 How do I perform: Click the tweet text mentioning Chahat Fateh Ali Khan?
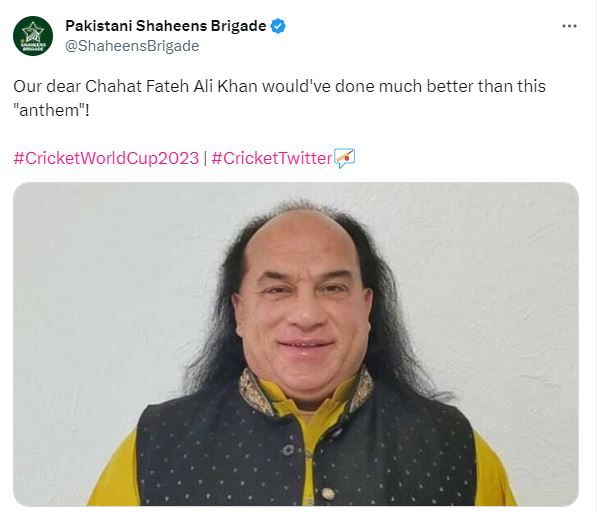(x=279, y=98)
